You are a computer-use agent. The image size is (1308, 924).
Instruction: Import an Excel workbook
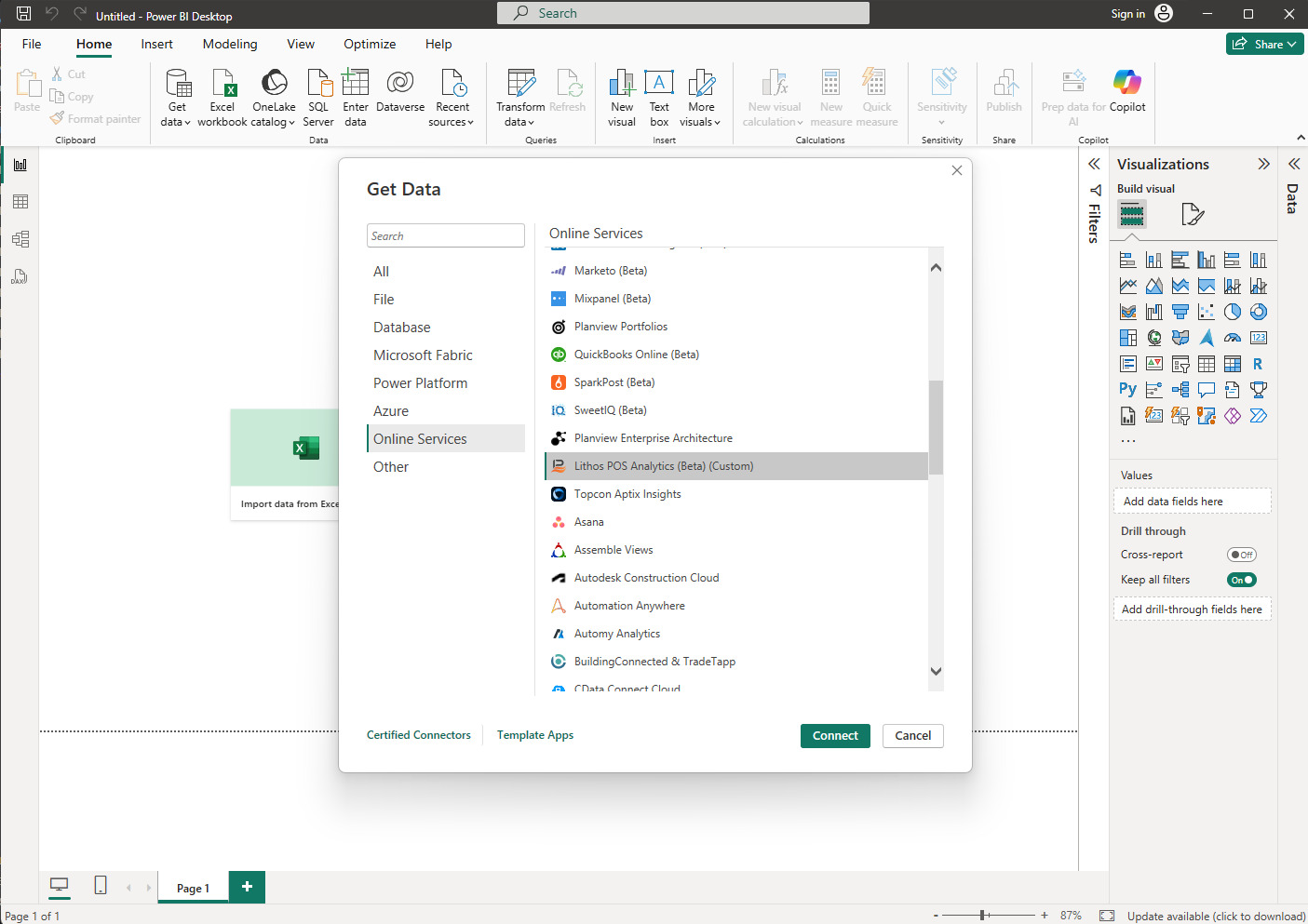click(222, 98)
